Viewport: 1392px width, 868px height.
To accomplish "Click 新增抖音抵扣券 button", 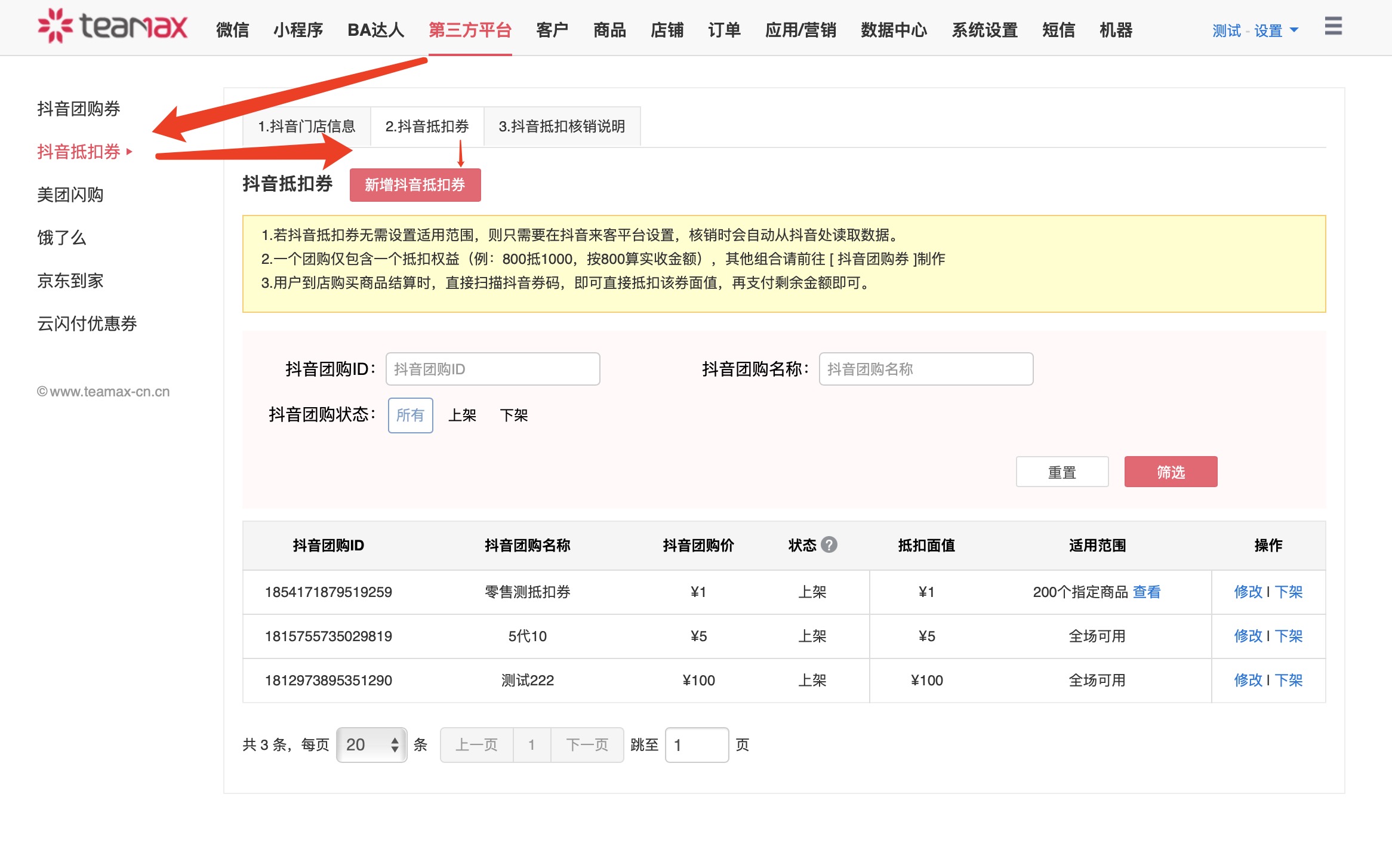I will click(x=415, y=185).
